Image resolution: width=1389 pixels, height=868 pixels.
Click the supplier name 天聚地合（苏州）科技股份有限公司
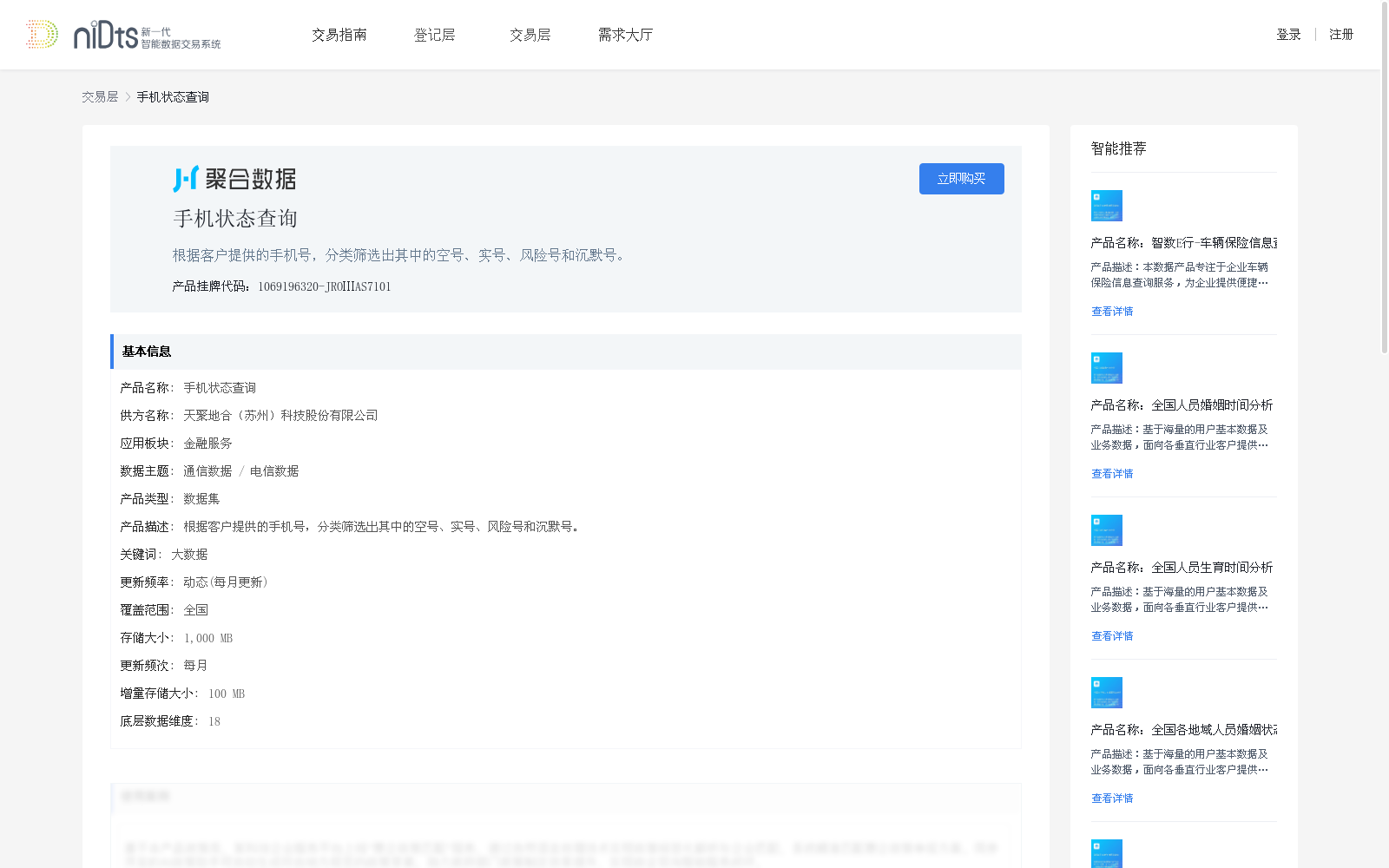[x=280, y=416]
